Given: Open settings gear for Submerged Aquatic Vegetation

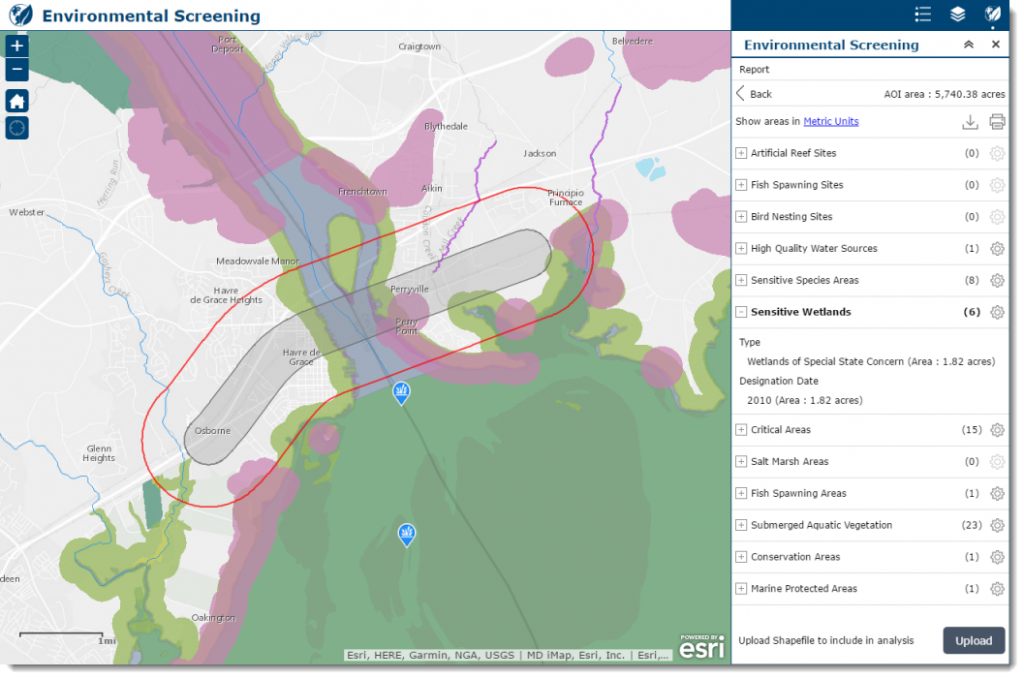Looking at the screenshot, I should [x=997, y=526].
